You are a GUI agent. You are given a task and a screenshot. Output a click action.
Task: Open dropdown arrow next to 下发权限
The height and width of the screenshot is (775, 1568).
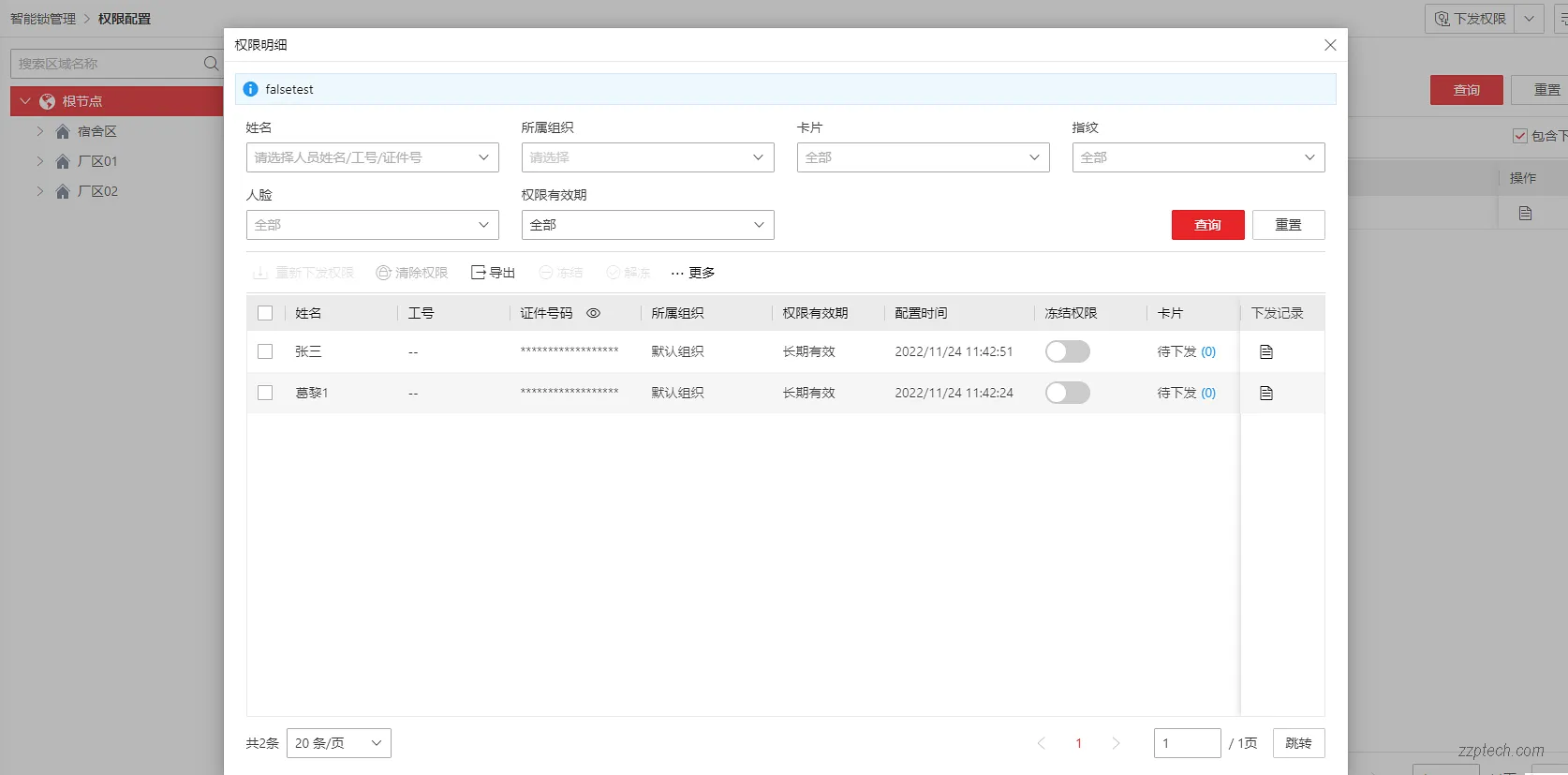tap(1529, 19)
